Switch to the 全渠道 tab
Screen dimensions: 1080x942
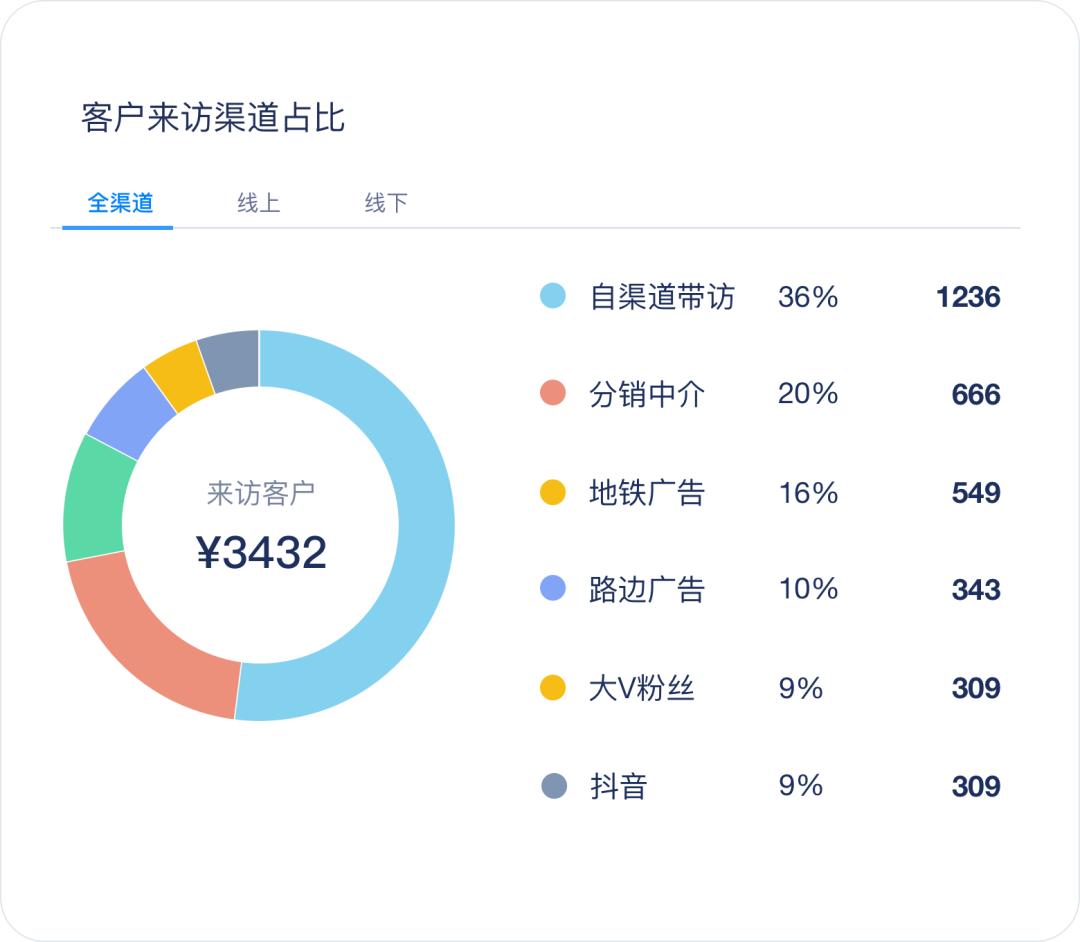coord(120,203)
